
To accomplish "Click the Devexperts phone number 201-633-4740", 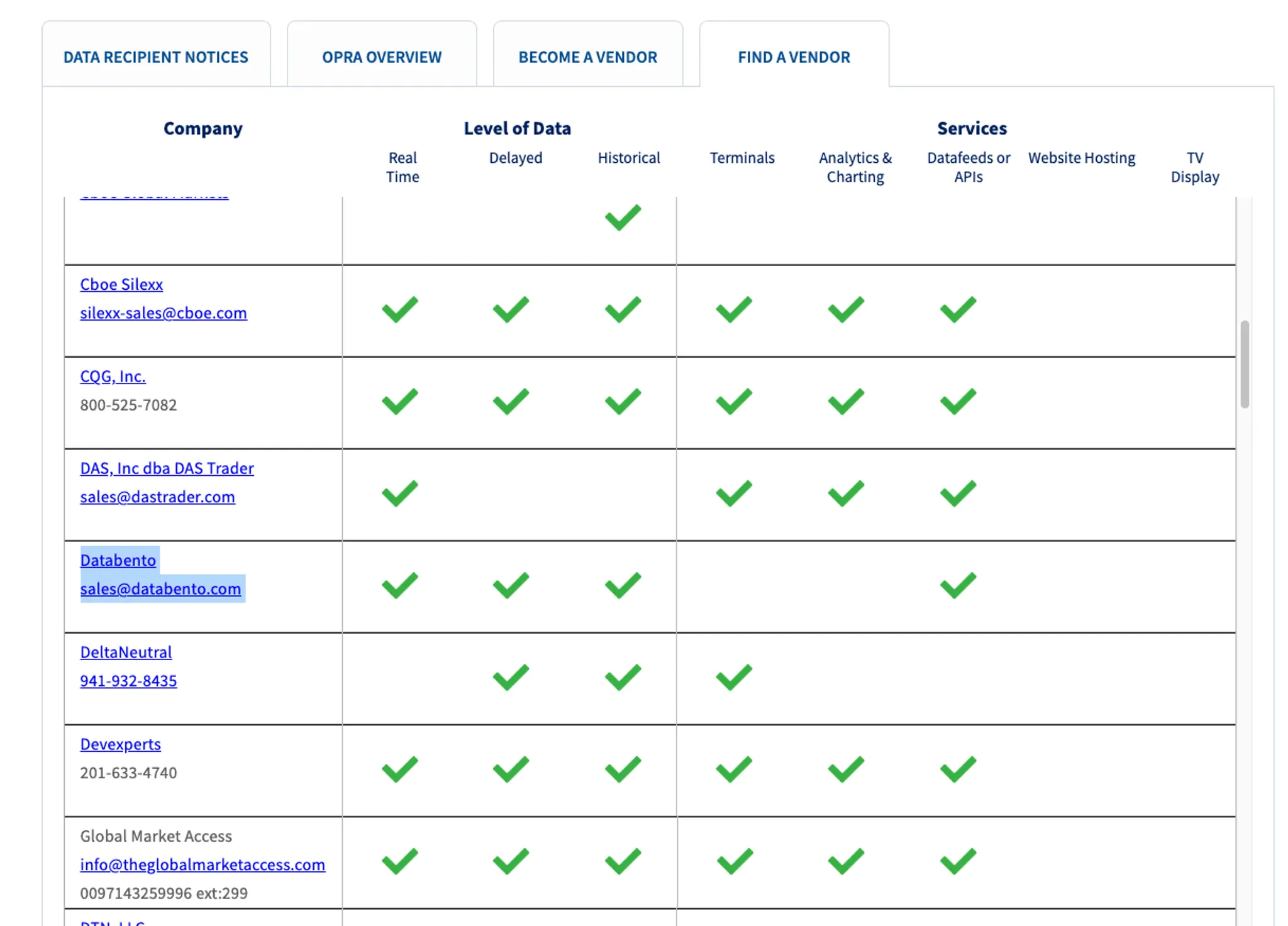I will pos(128,773).
